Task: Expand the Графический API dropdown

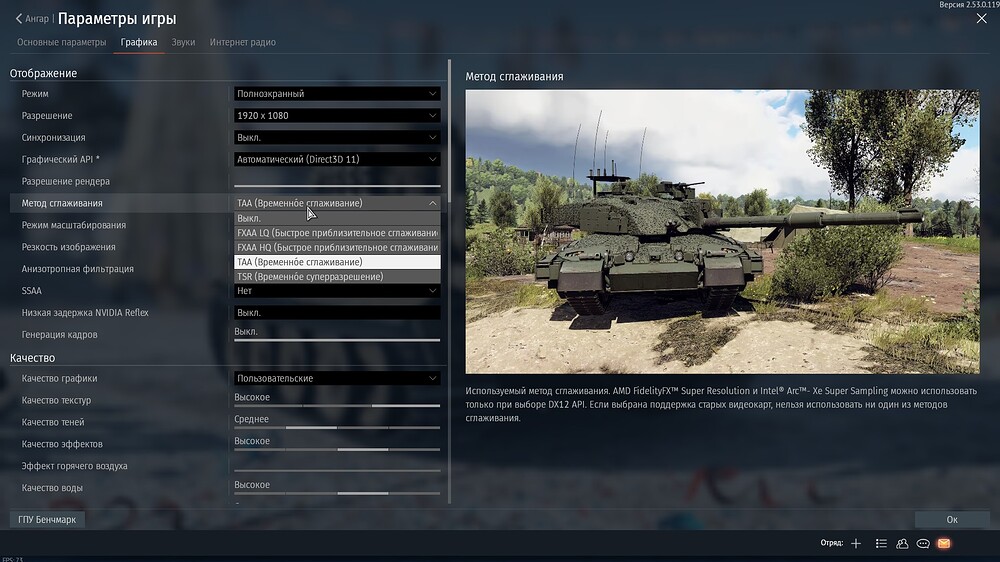Action: 336,159
